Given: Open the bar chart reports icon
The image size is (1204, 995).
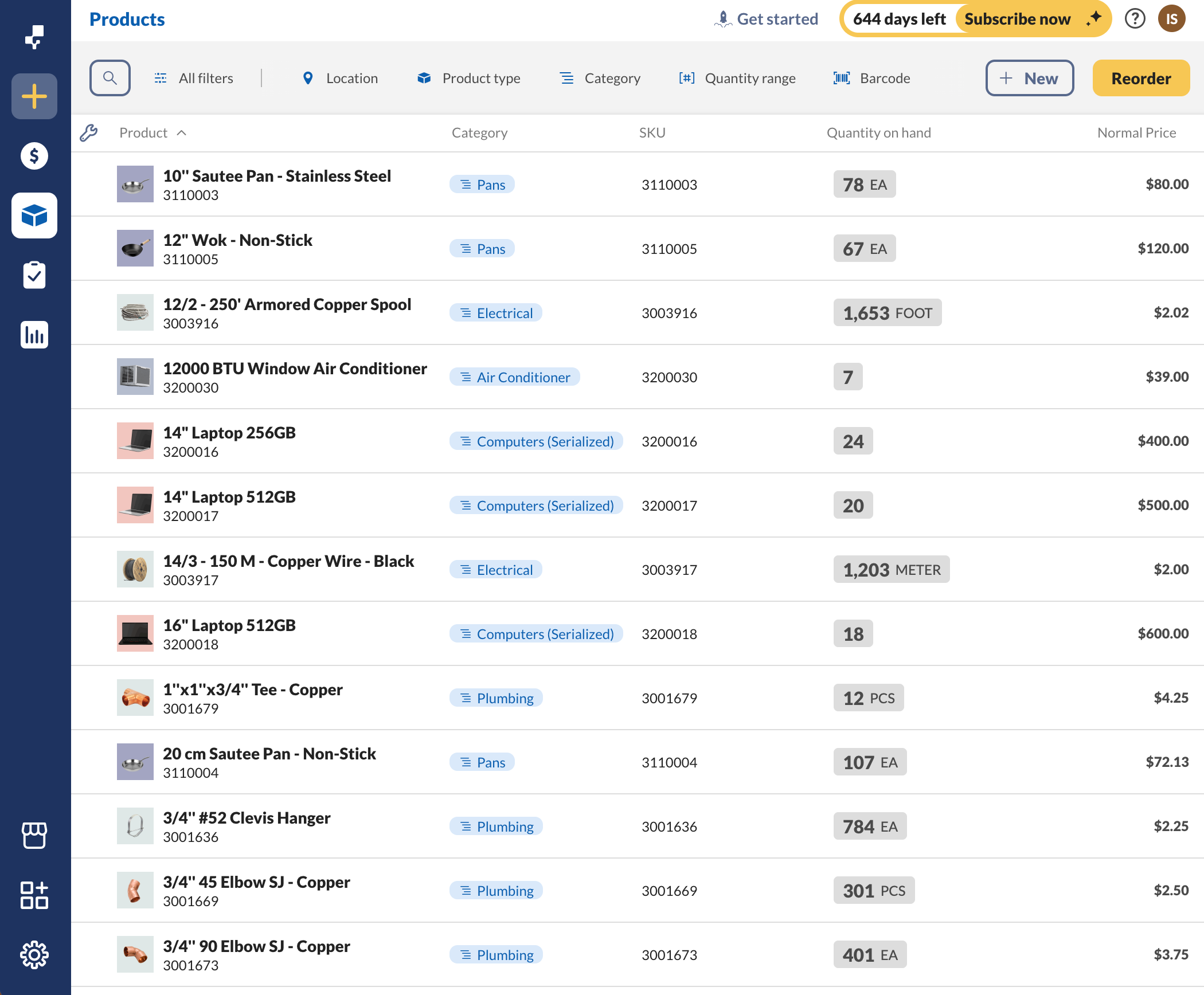Looking at the screenshot, I should pos(34,335).
